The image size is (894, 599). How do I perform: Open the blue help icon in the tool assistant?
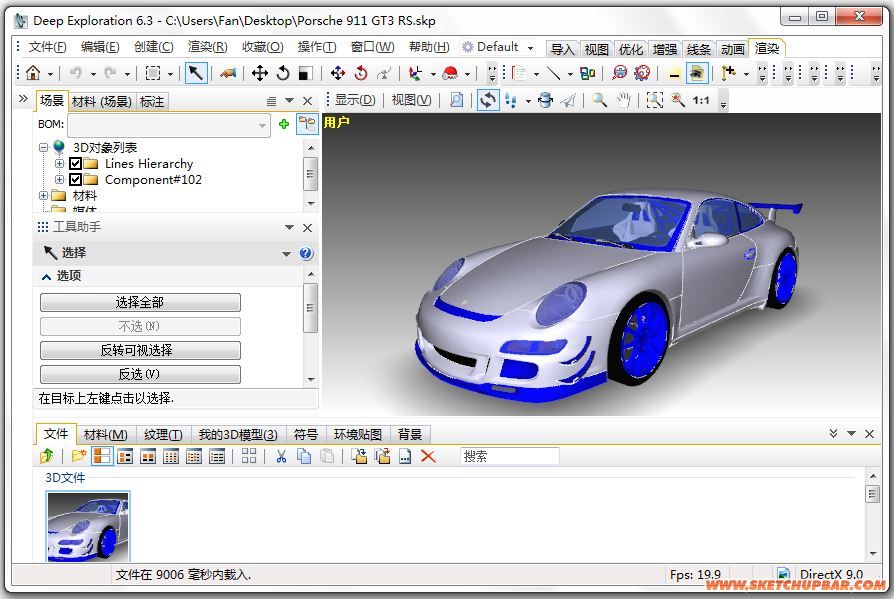pos(306,253)
